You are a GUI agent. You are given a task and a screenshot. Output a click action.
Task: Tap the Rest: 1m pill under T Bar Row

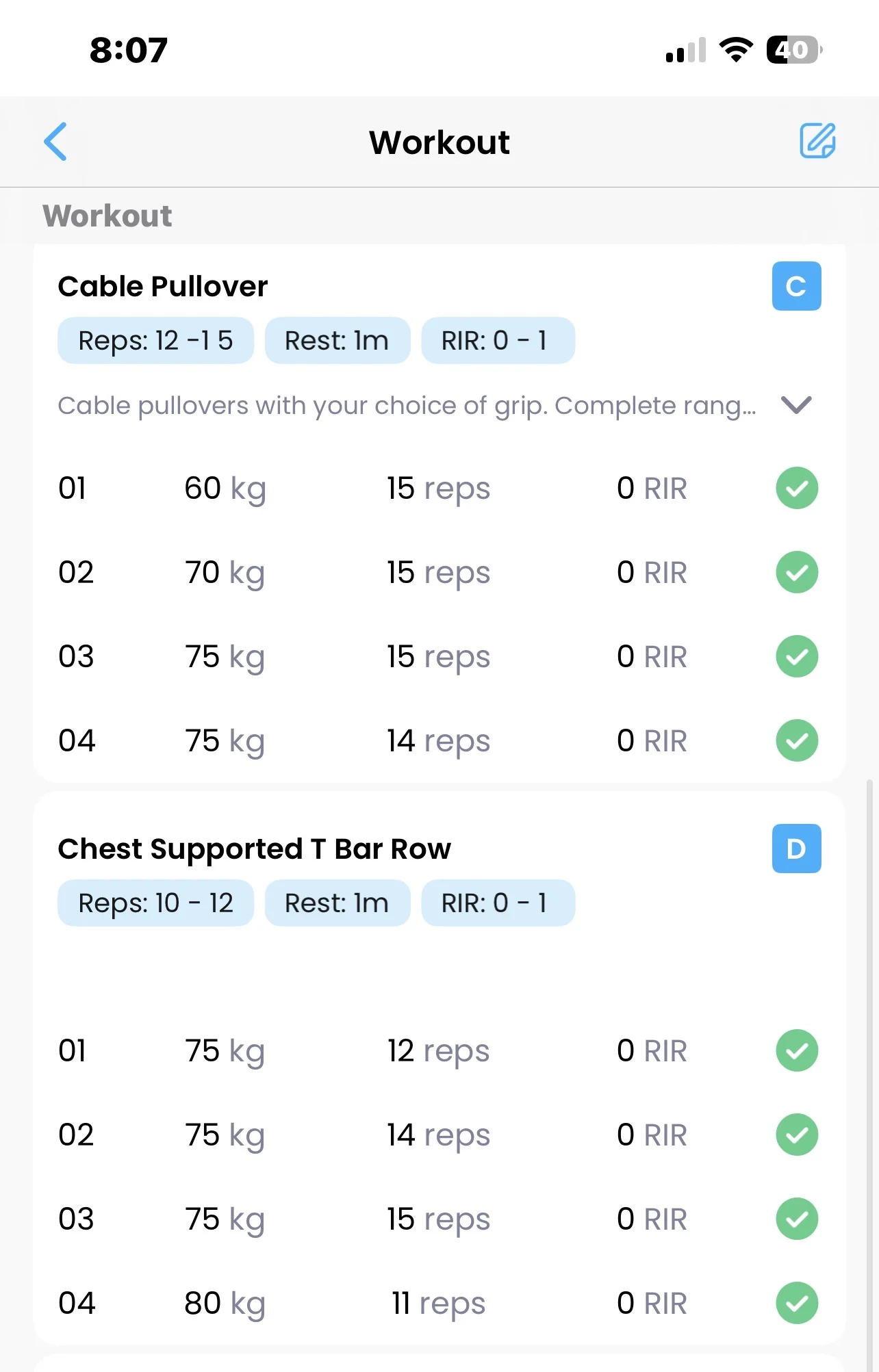coord(337,903)
